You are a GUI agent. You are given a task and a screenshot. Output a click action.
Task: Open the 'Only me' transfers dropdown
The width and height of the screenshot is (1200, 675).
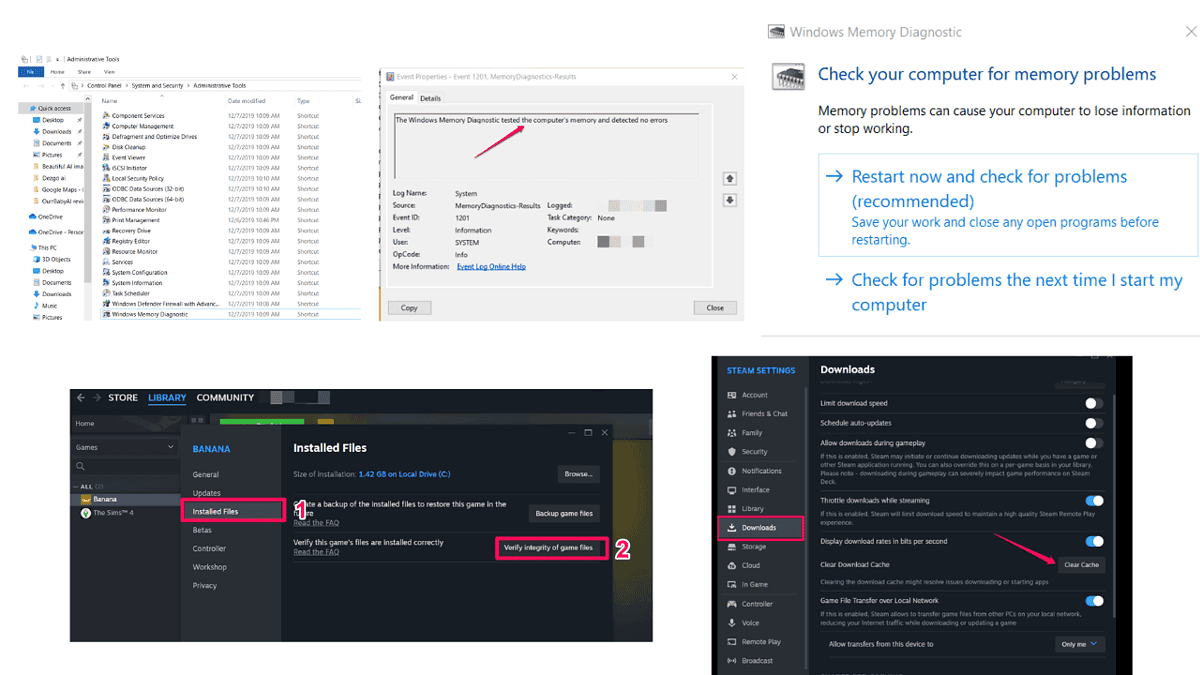click(x=1080, y=644)
